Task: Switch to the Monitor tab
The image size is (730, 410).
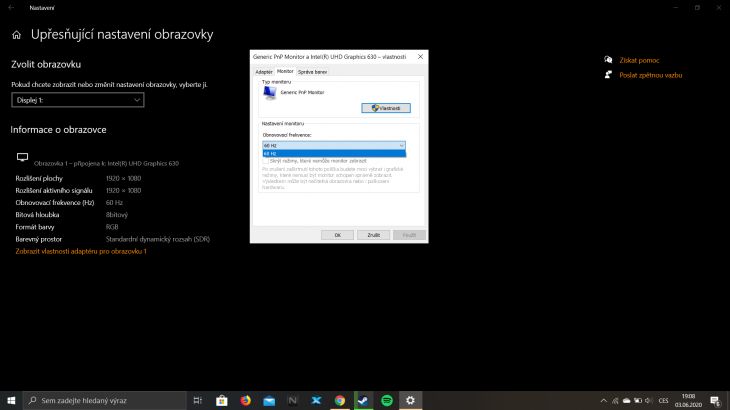Action: coord(285,71)
